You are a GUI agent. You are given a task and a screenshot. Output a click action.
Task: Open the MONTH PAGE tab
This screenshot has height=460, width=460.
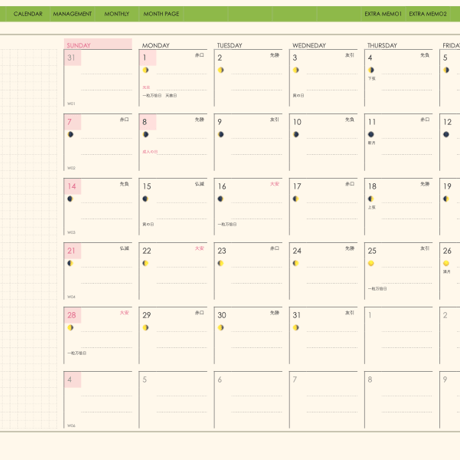click(x=161, y=14)
